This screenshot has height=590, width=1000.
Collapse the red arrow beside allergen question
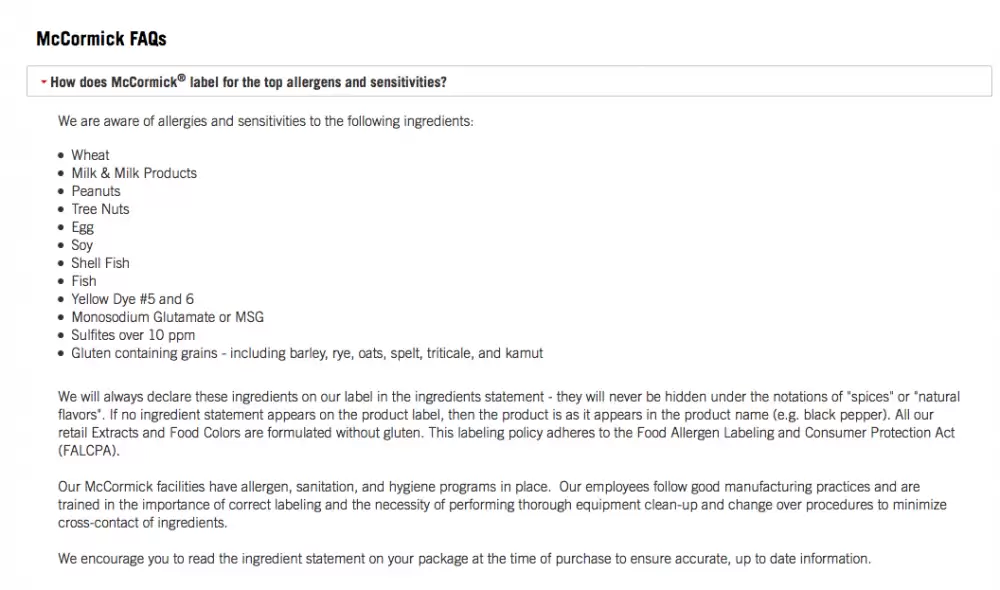click(x=43, y=82)
